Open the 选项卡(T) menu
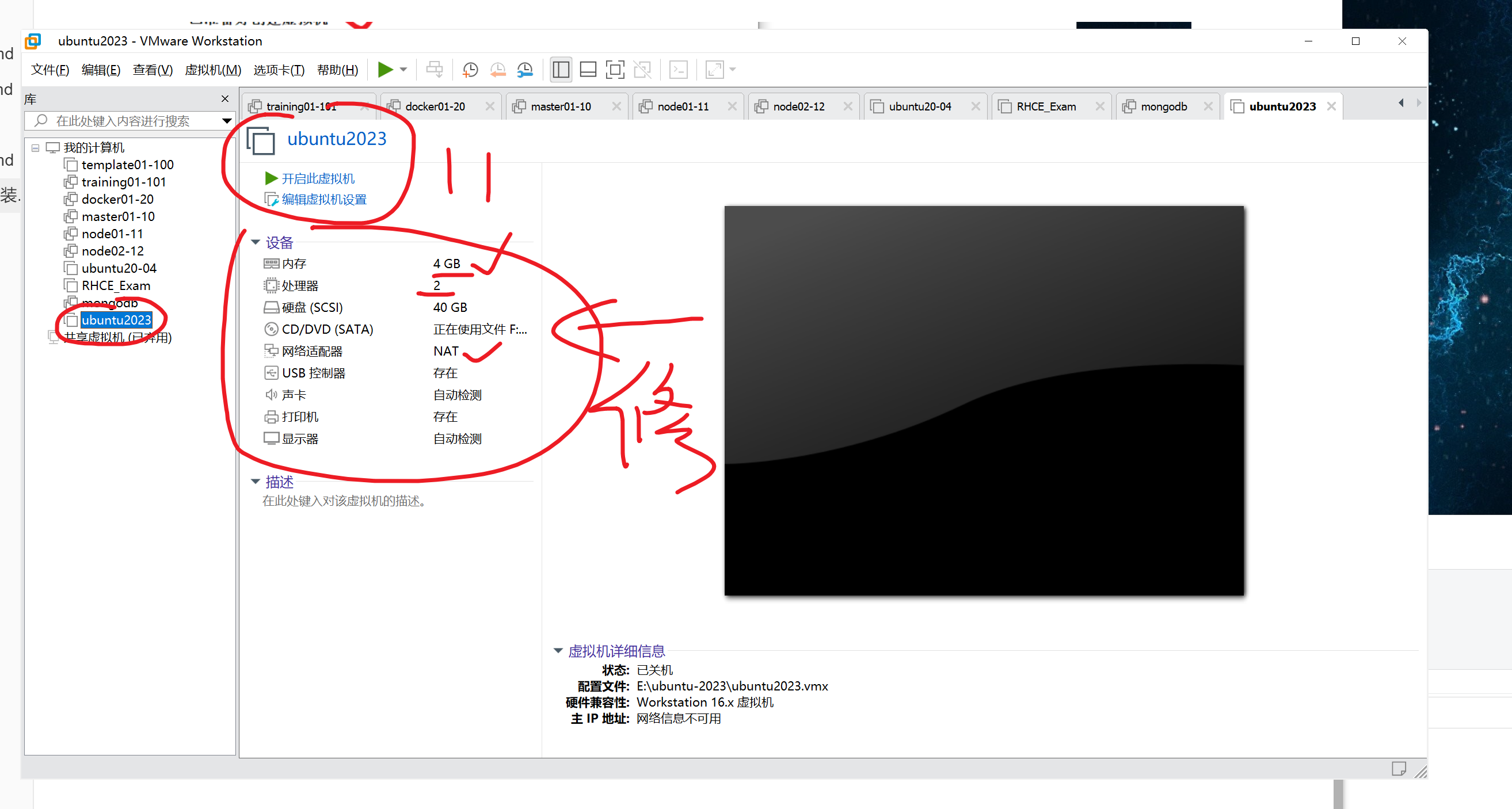 click(279, 70)
